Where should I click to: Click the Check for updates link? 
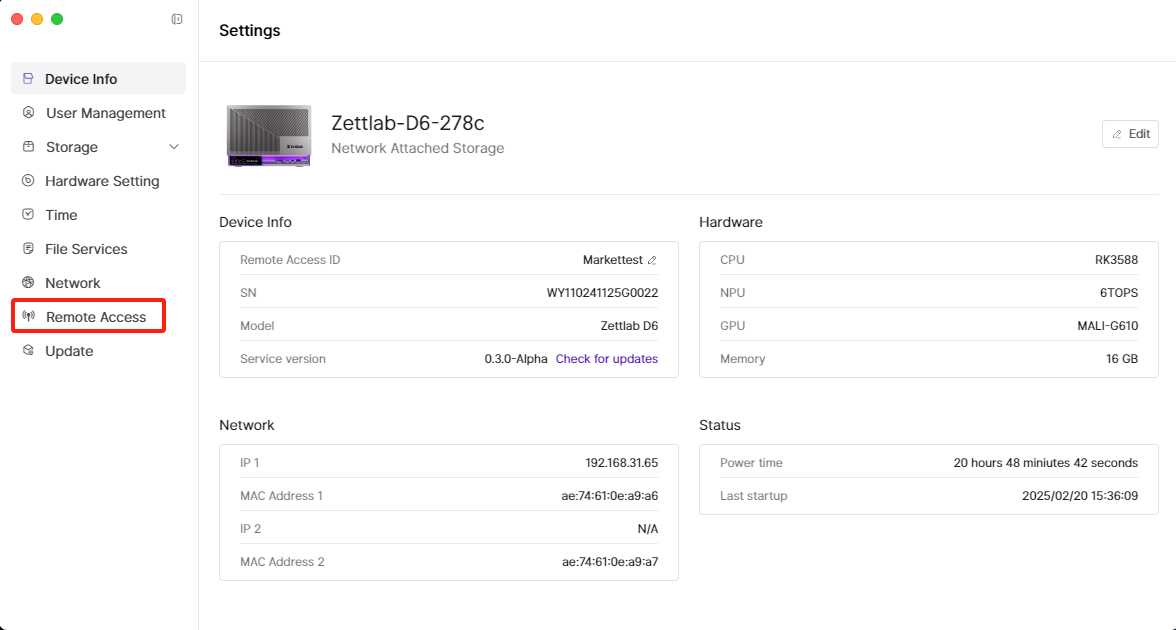coord(606,359)
